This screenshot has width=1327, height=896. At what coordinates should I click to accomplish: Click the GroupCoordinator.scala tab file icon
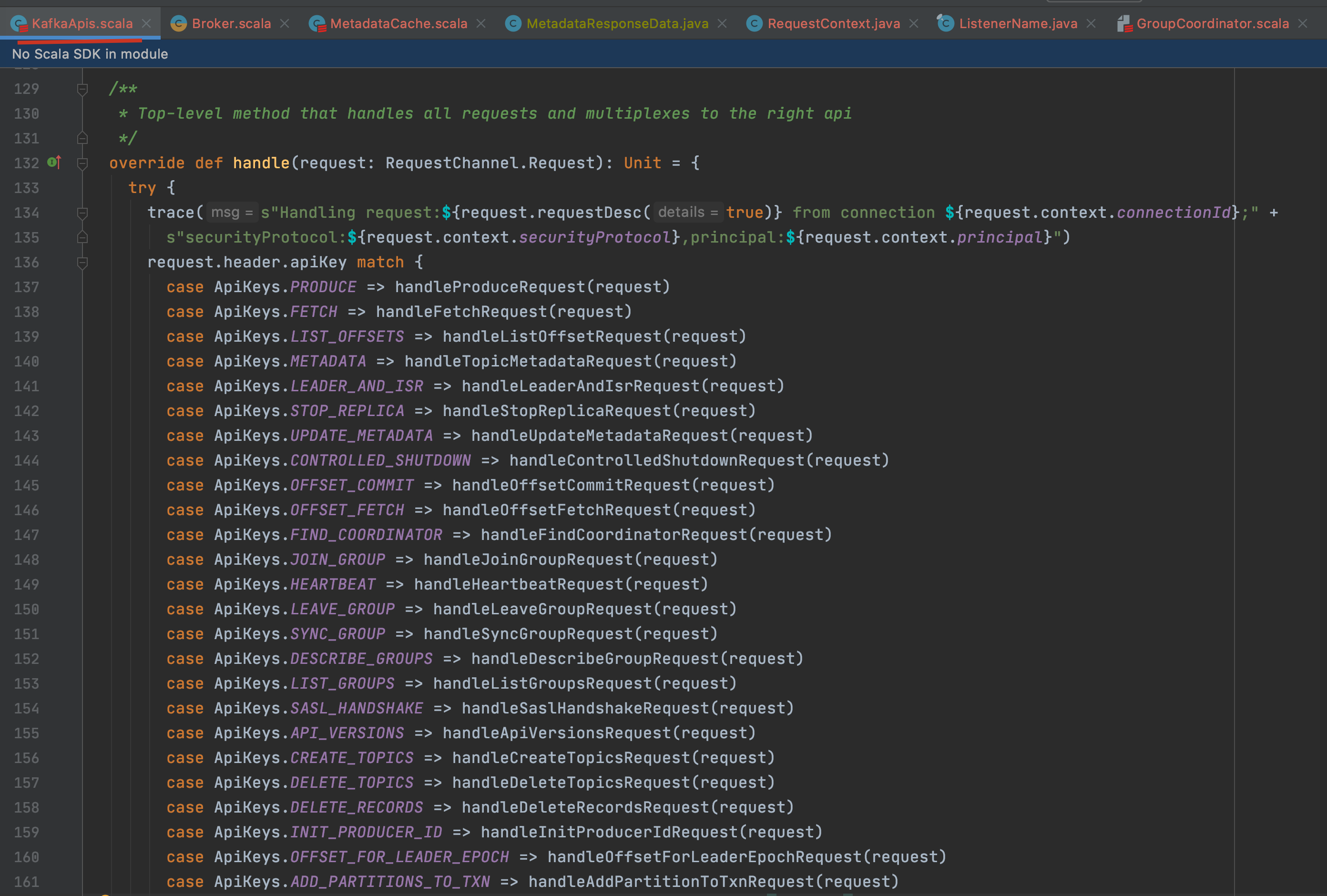tap(1124, 23)
